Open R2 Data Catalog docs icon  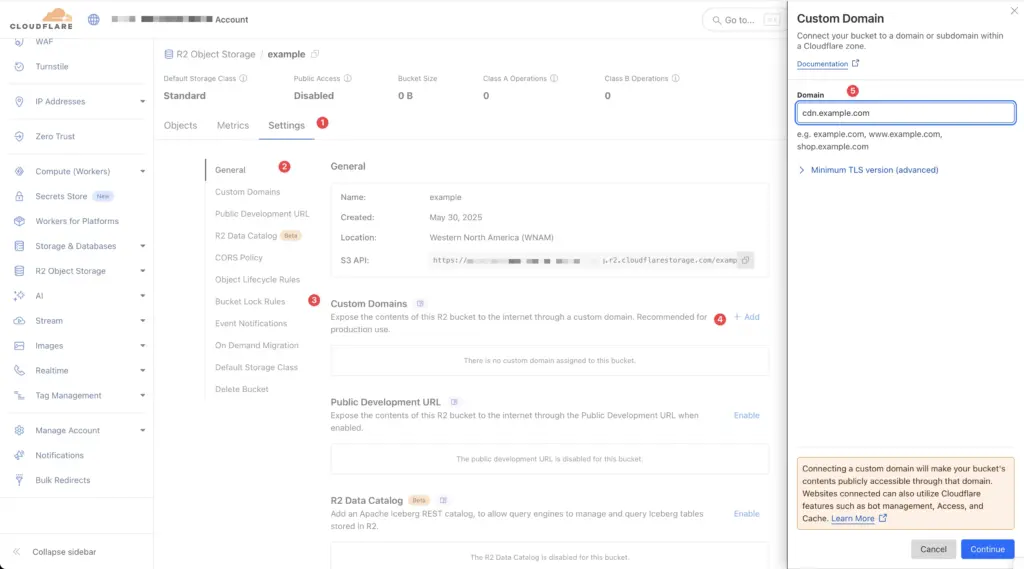443,500
